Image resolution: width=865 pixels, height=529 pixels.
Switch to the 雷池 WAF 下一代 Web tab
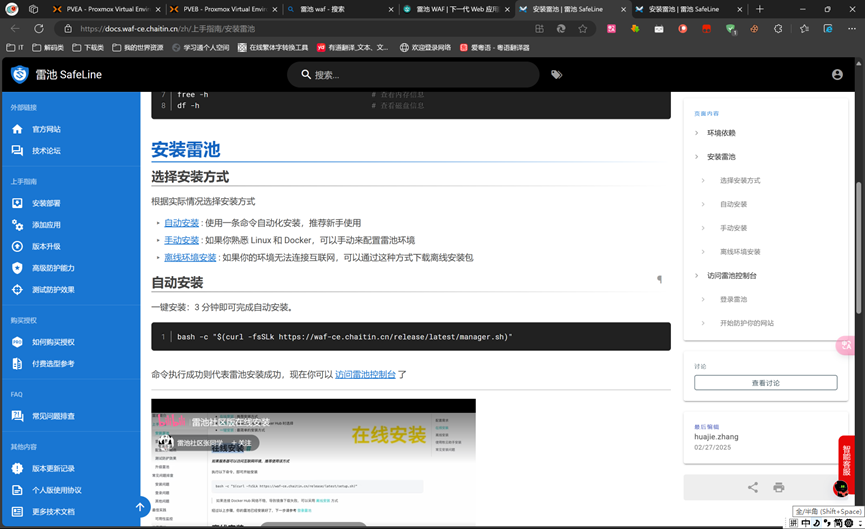(456, 9)
